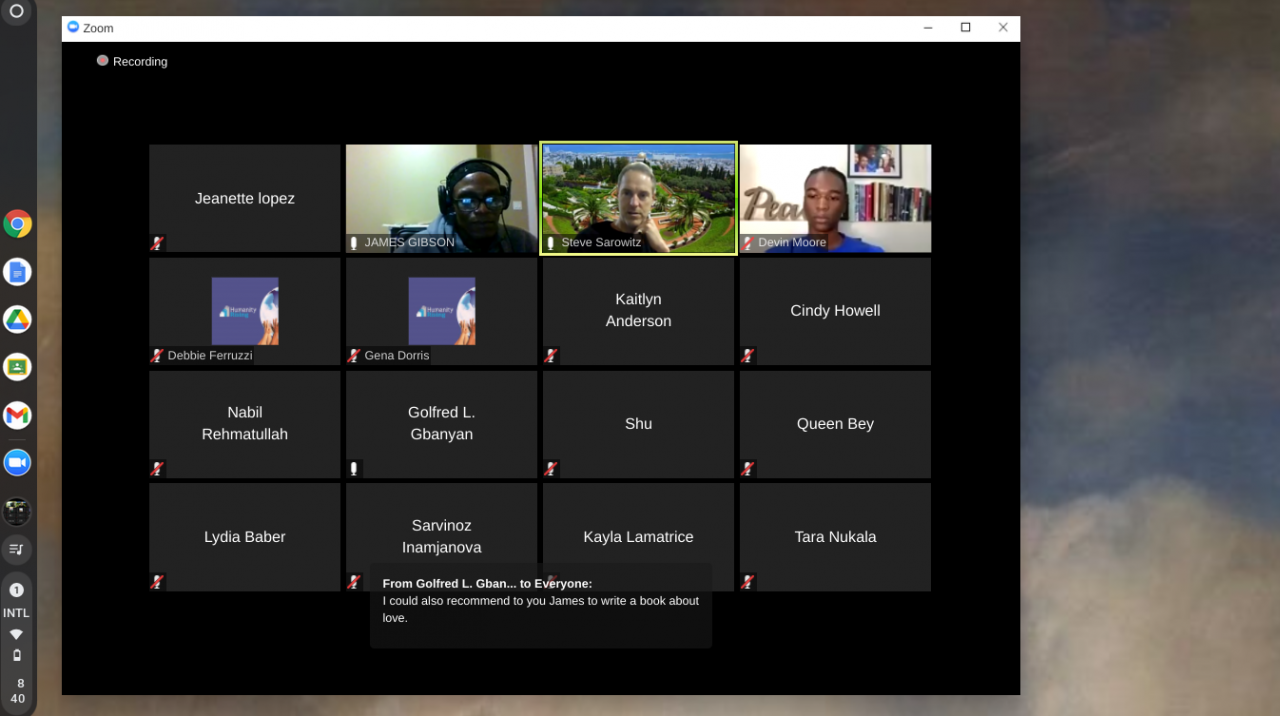Click Cindy Howell's muted mic icon

click(x=747, y=355)
